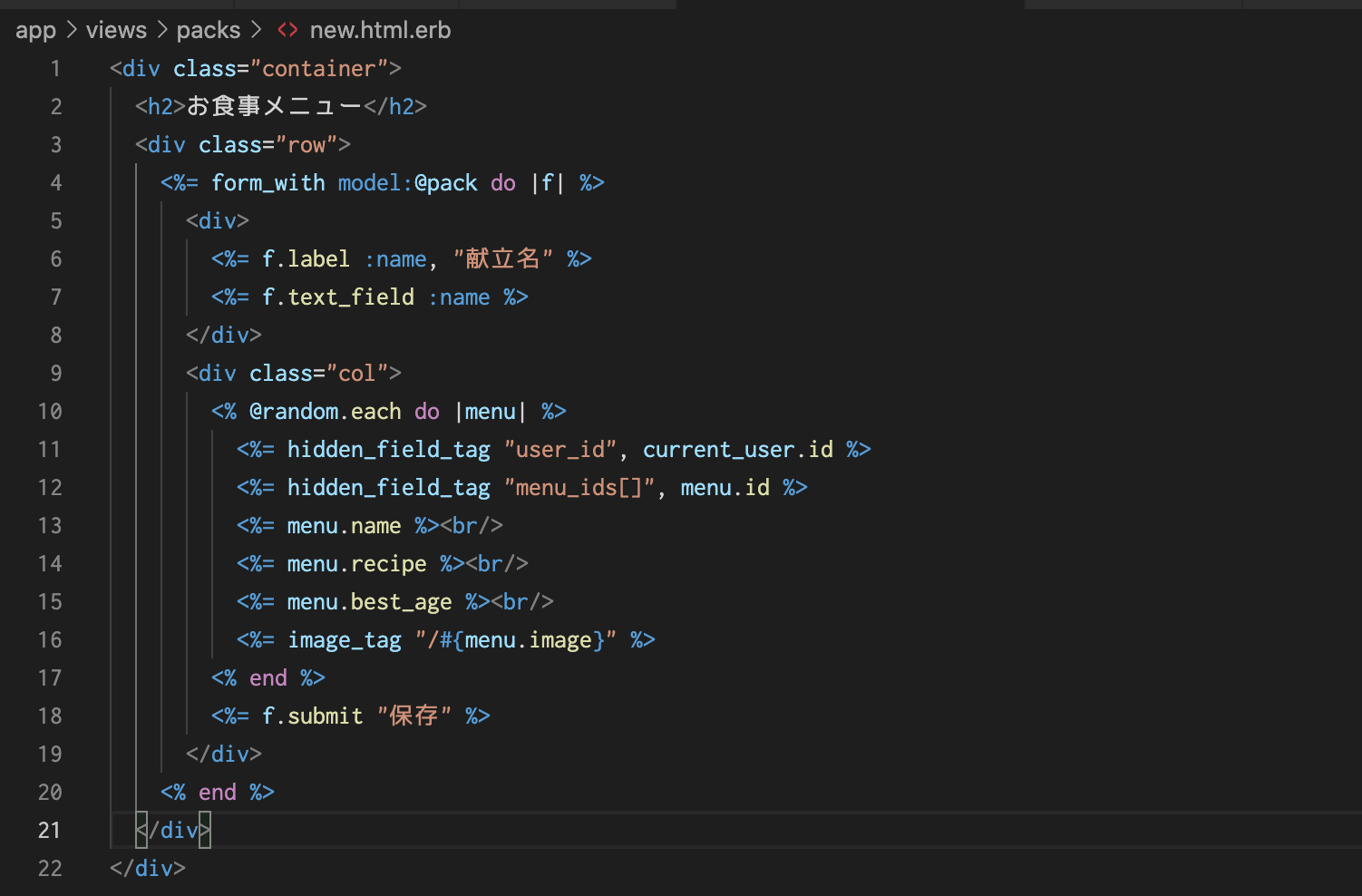Click line number 17 in the gutter

[50, 678]
